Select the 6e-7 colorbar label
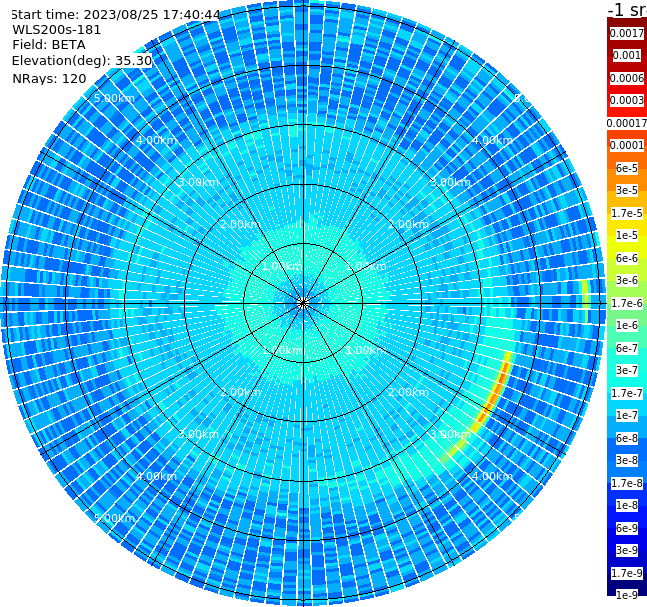Image resolution: width=647 pixels, height=607 pixels. 627,348
